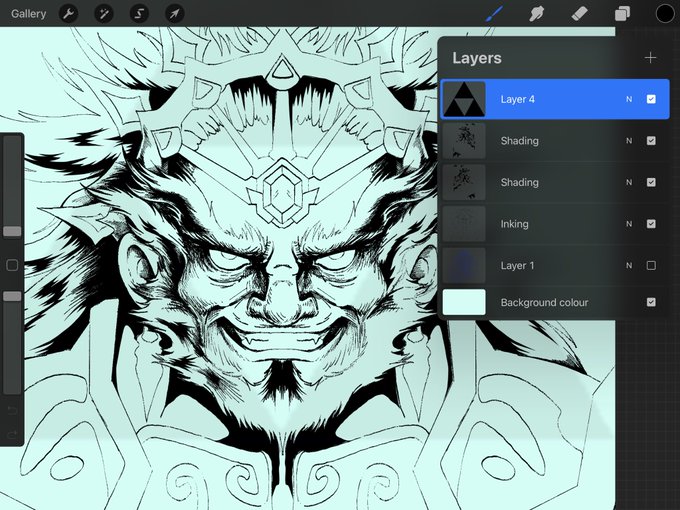Image resolution: width=680 pixels, height=510 pixels.
Task: Tap the sidebar modify square button
Action: pyautogui.click(x=12, y=265)
